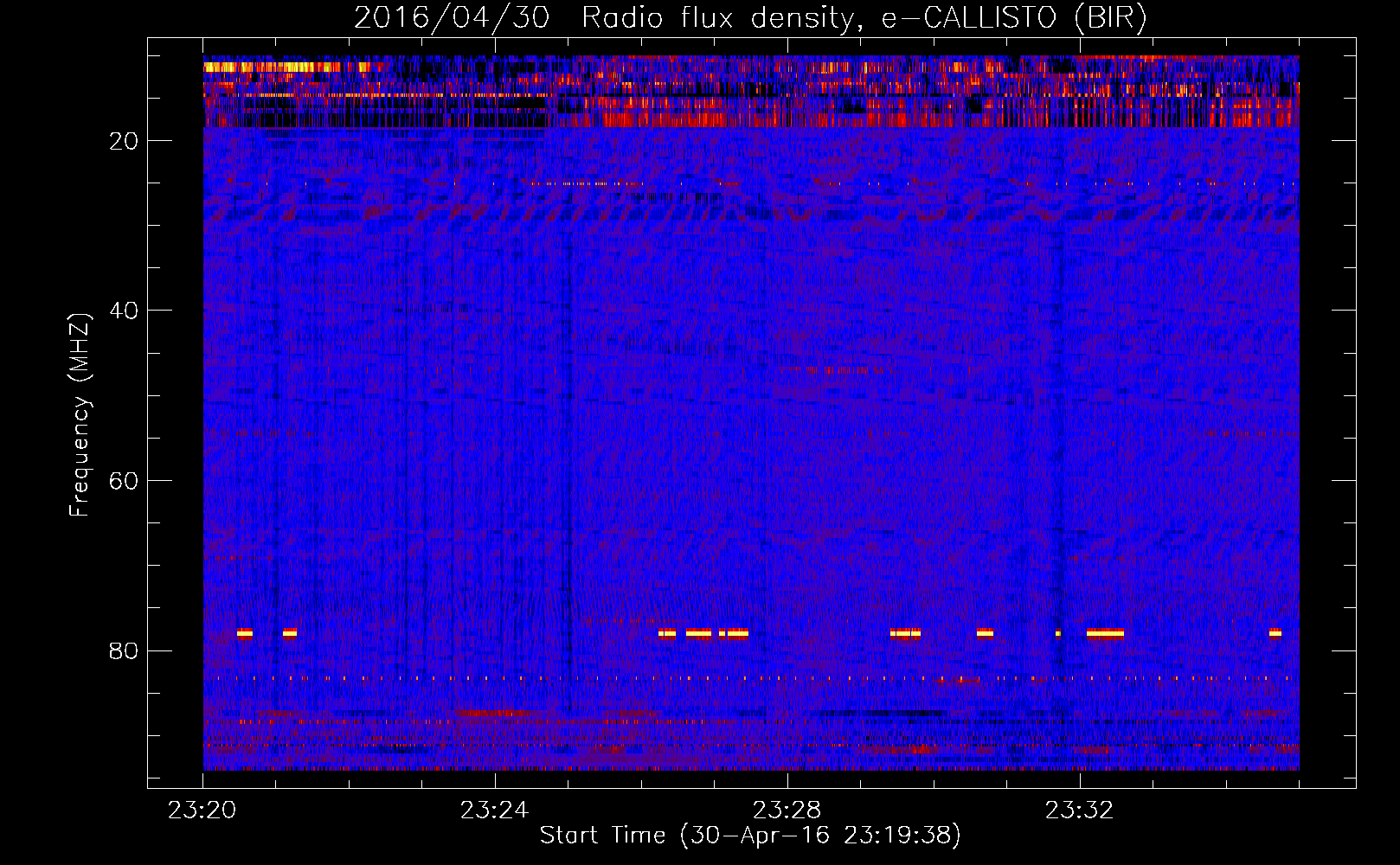The height and width of the screenshot is (865, 1400).
Task: Click the time tick label "23:20"
Action: [202, 811]
